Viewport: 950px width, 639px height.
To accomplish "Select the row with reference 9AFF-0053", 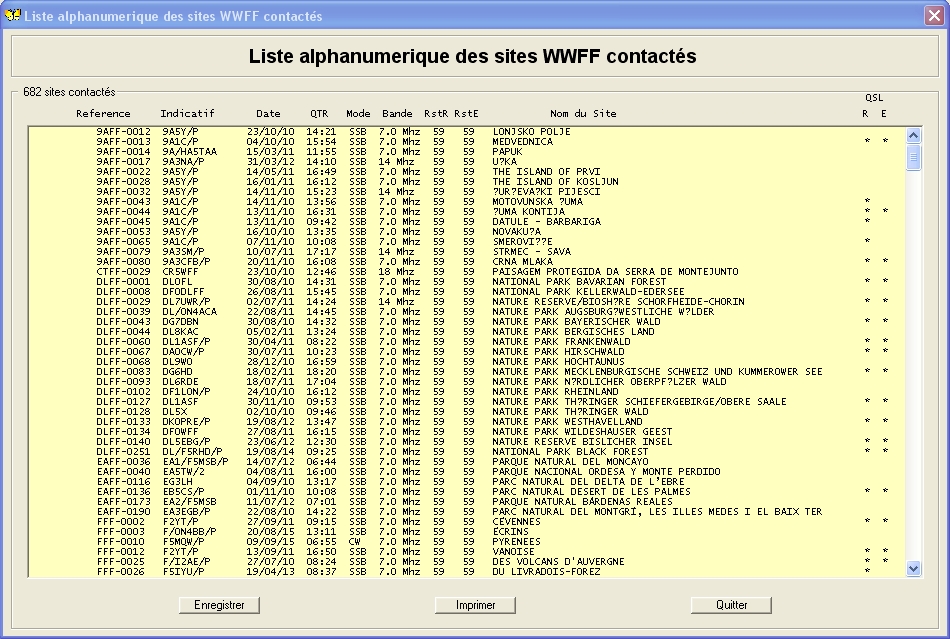I will click(467, 231).
